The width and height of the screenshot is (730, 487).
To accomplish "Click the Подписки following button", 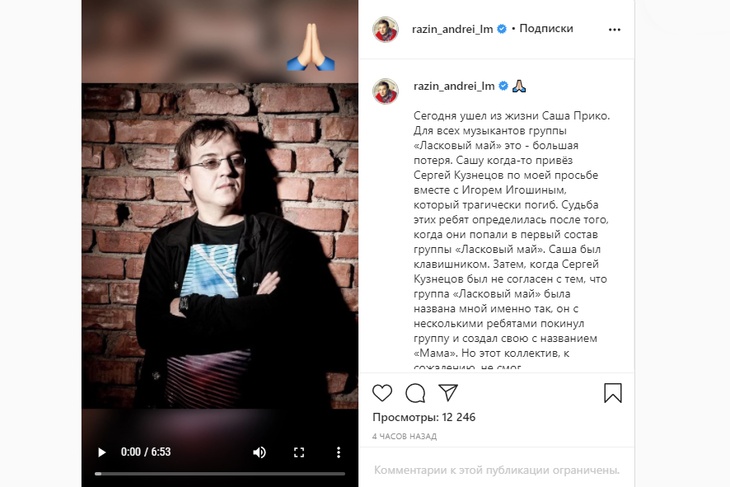I will tap(546, 28).
